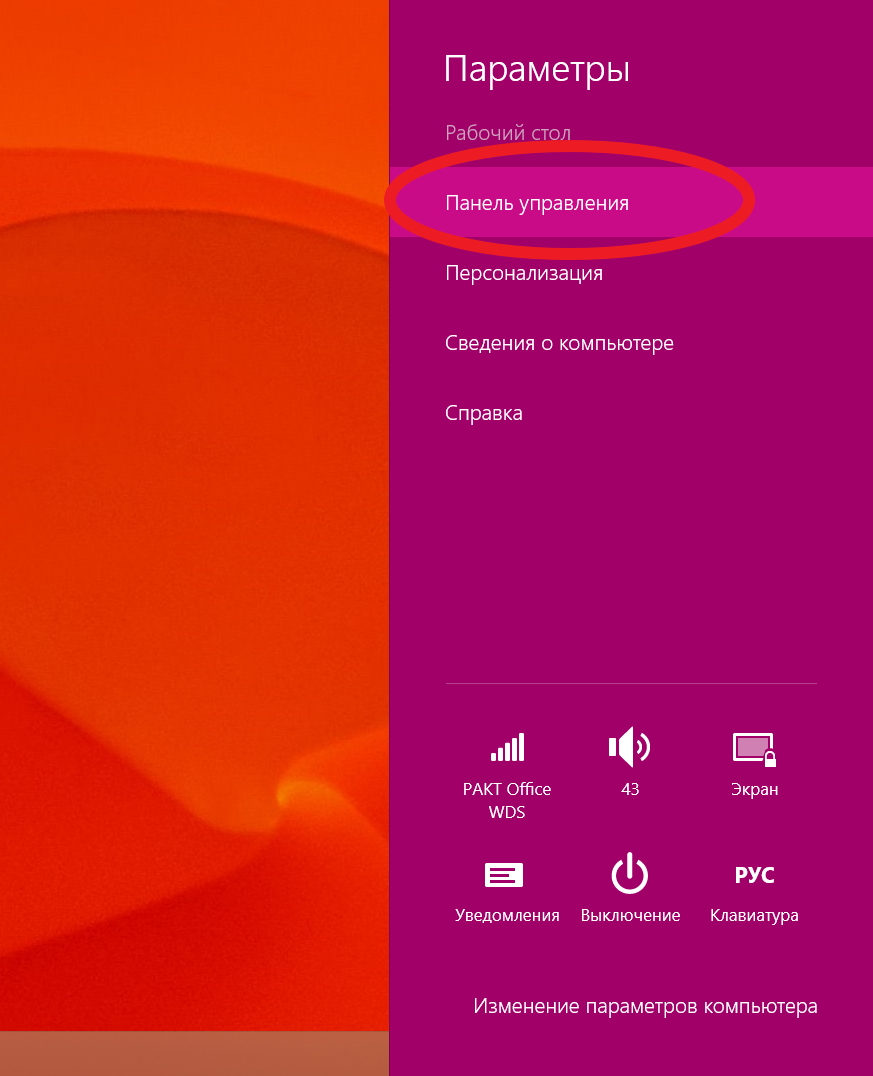
Task: Open the screen brightness monitor icon
Action: tap(754, 748)
